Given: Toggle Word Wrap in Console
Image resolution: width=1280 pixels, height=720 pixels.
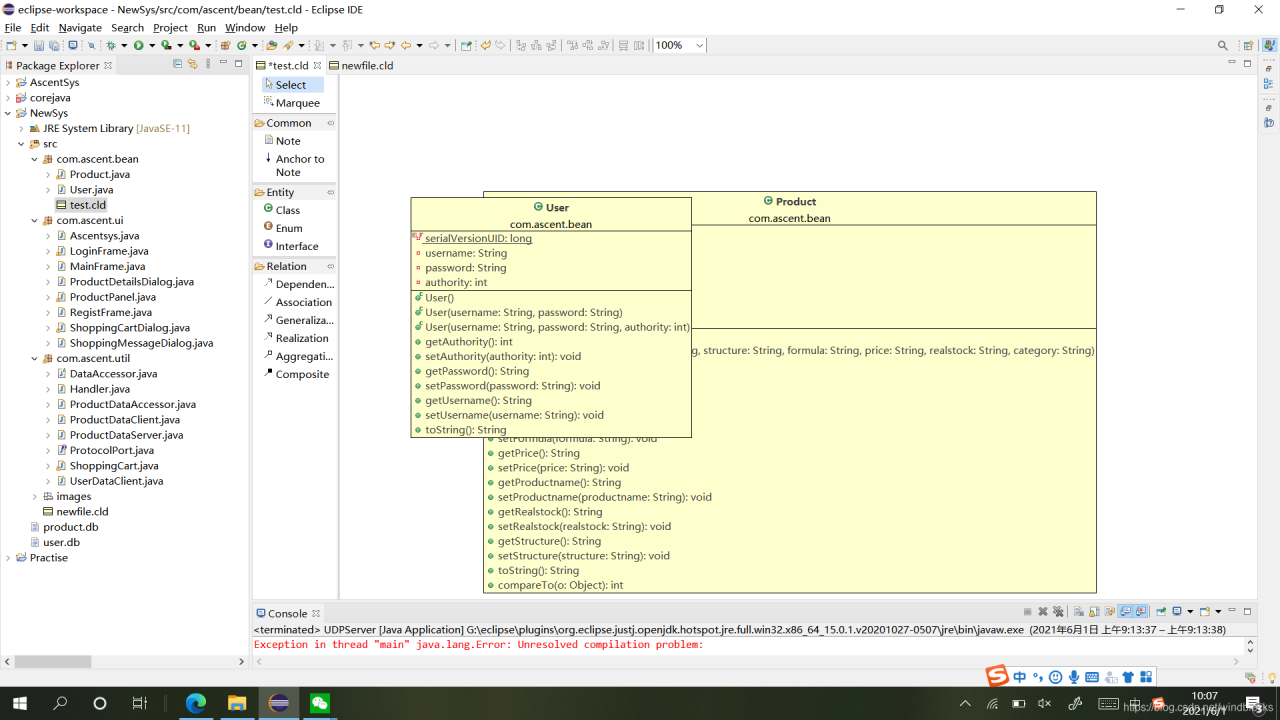Looking at the screenshot, I should click(x=1109, y=612).
